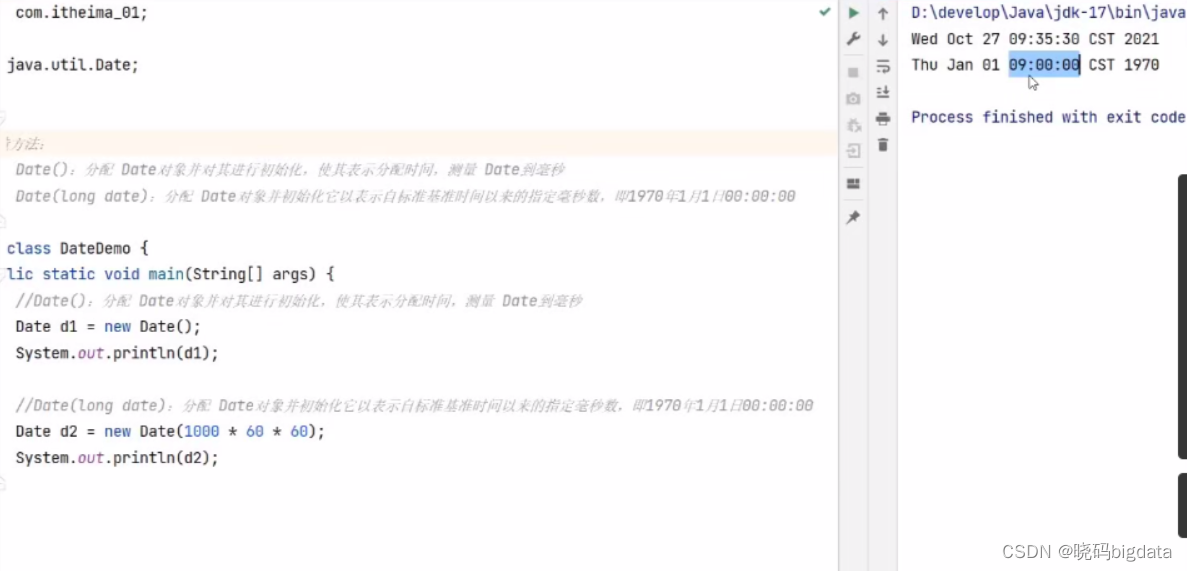
Task: Click the Restore Layout icon
Action: (x=853, y=184)
